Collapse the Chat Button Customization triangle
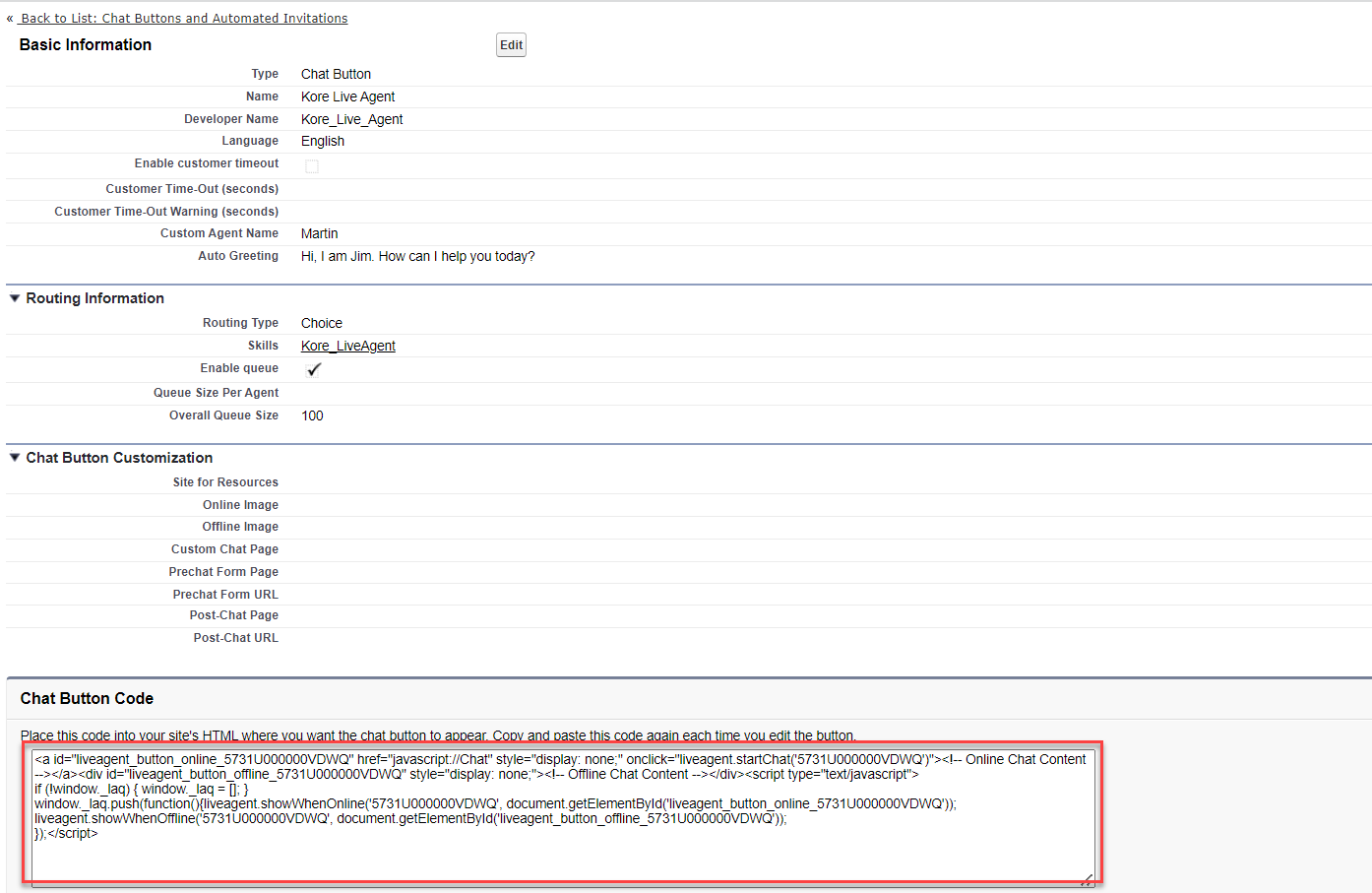This screenshot has width=1372, height=893. point(15,458)
